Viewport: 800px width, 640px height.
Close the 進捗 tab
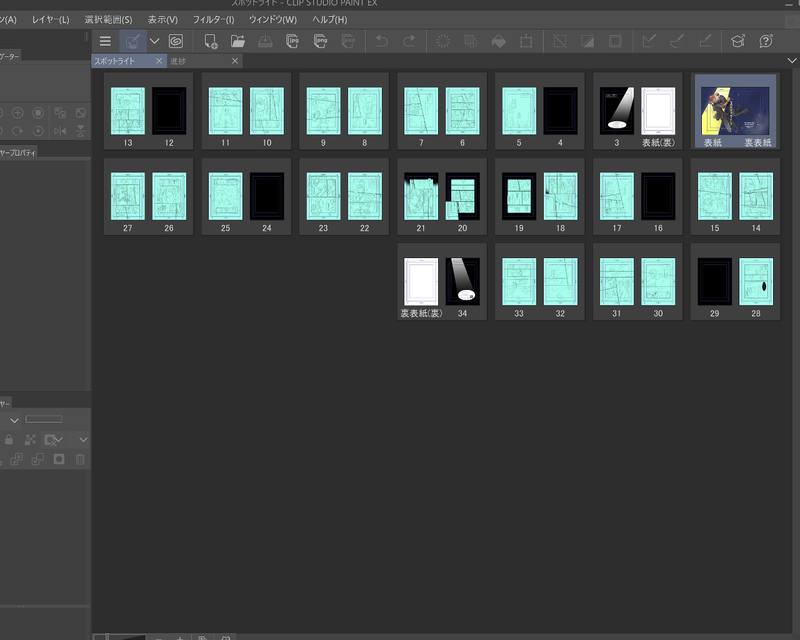tap(235, 61)
